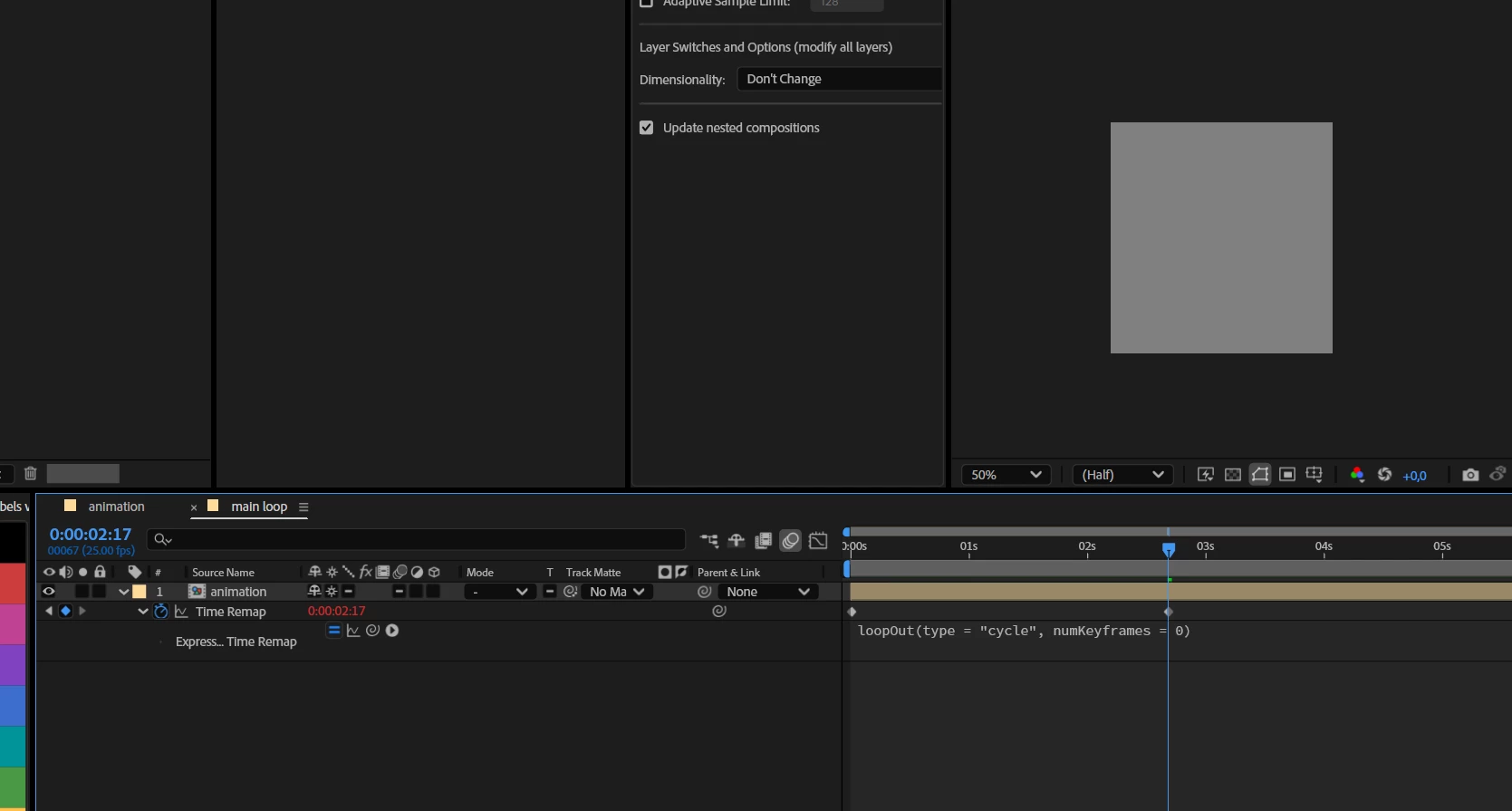The image size is (1512, 811).
Task: Click the timeline layer search field
Action: (416, 539)
